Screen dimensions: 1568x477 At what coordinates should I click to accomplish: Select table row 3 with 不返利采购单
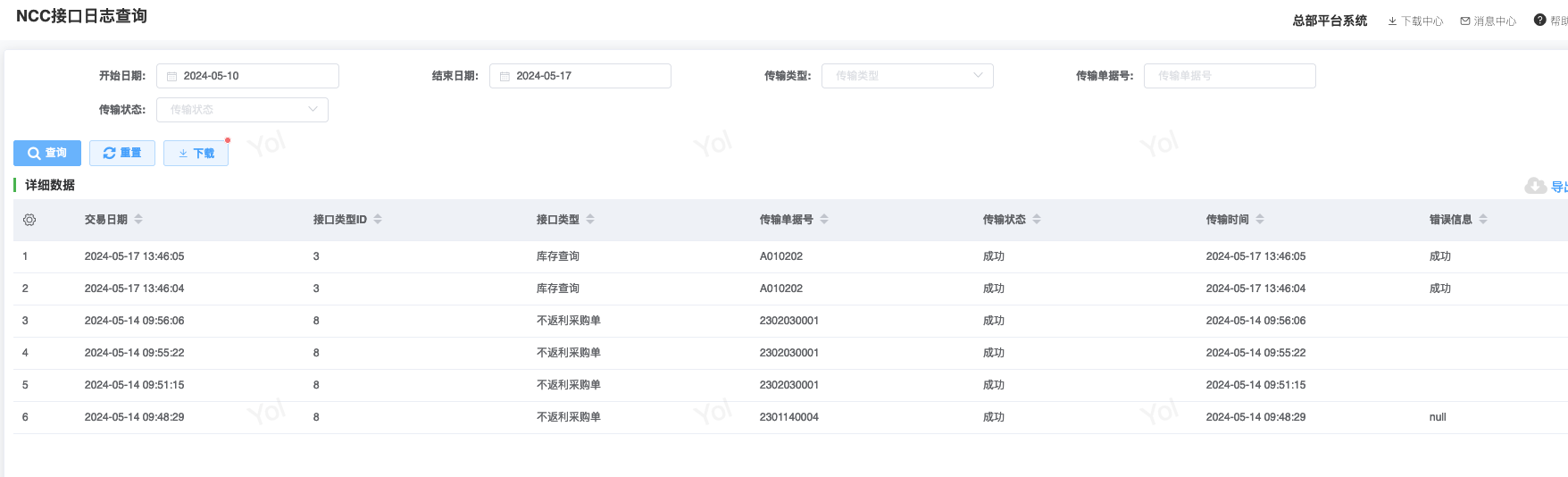click(x=568, y=321)
